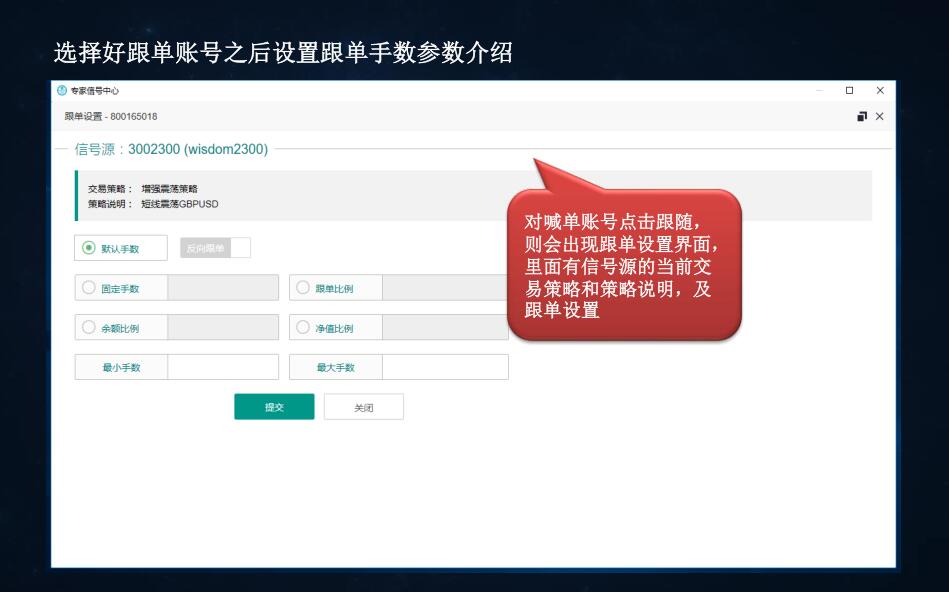Viewport: 949px width, 592px height.
Task: Click the 关闭 button
Action: pos(364,407)
